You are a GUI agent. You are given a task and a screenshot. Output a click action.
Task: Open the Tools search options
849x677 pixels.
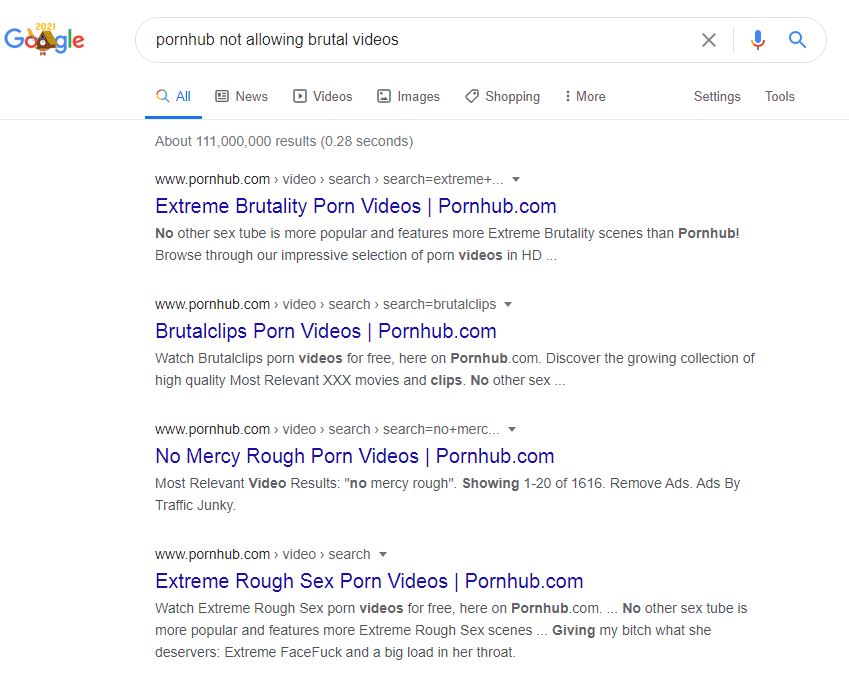tap(780, 97)
